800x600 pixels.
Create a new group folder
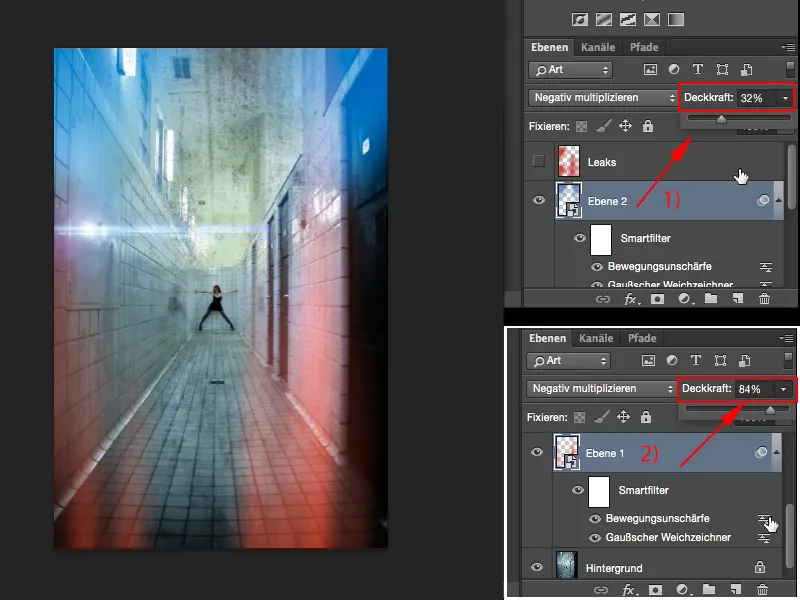(x=709, y=298)
